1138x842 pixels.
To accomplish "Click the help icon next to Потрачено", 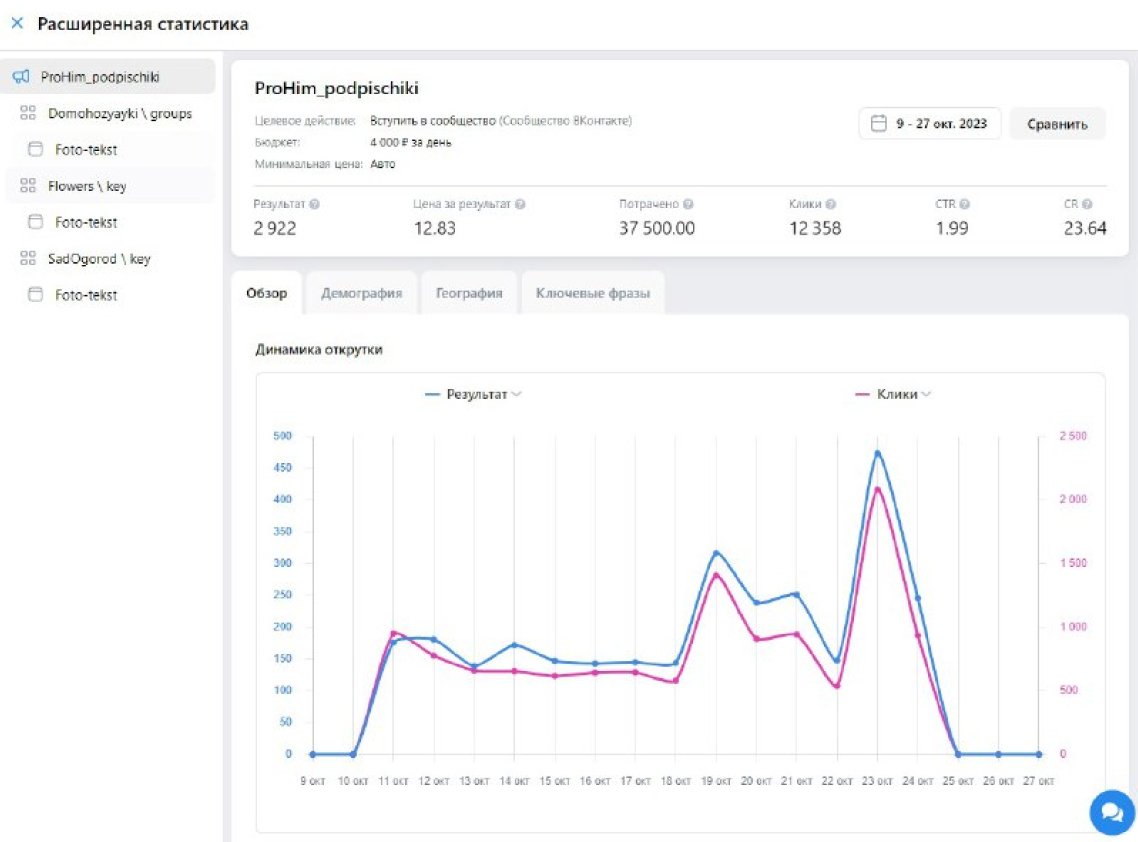I will [x=689, y=204].
